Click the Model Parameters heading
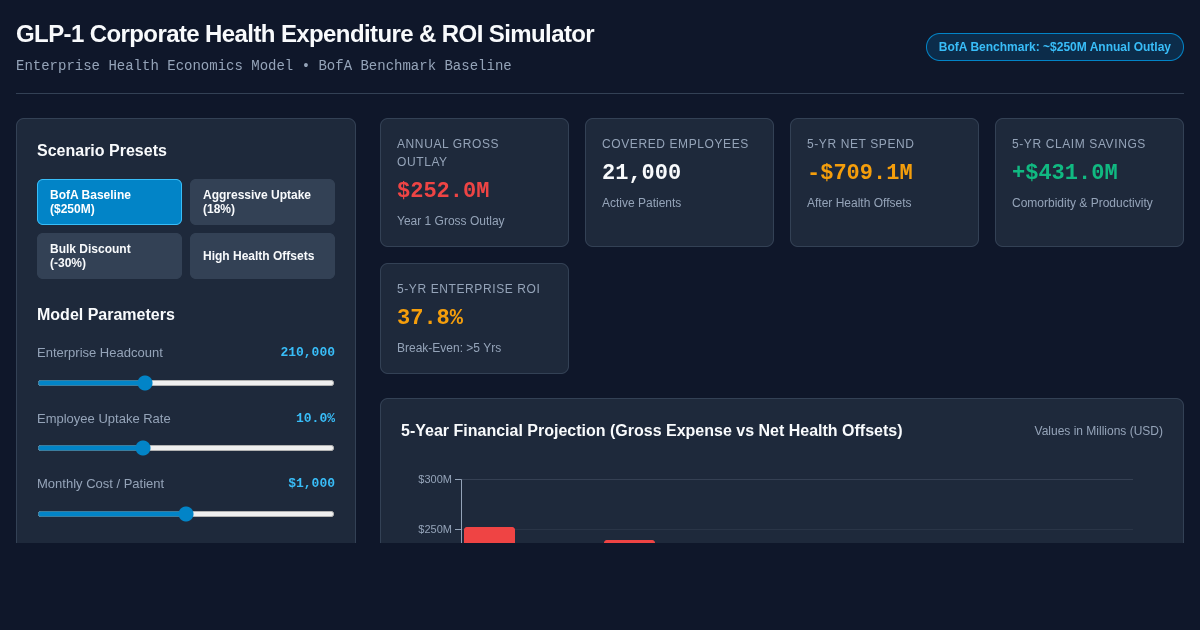 (106, 315)
